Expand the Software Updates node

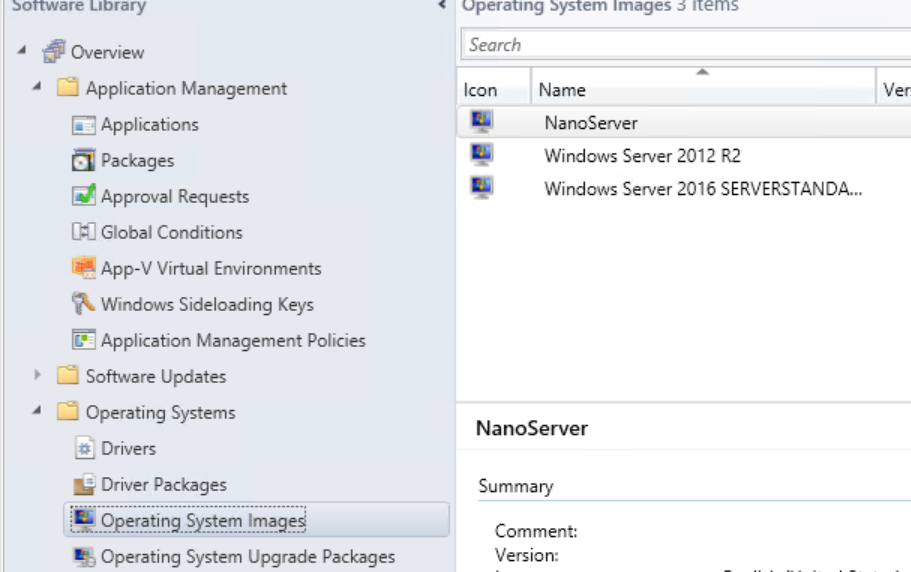tap(37, 375)
